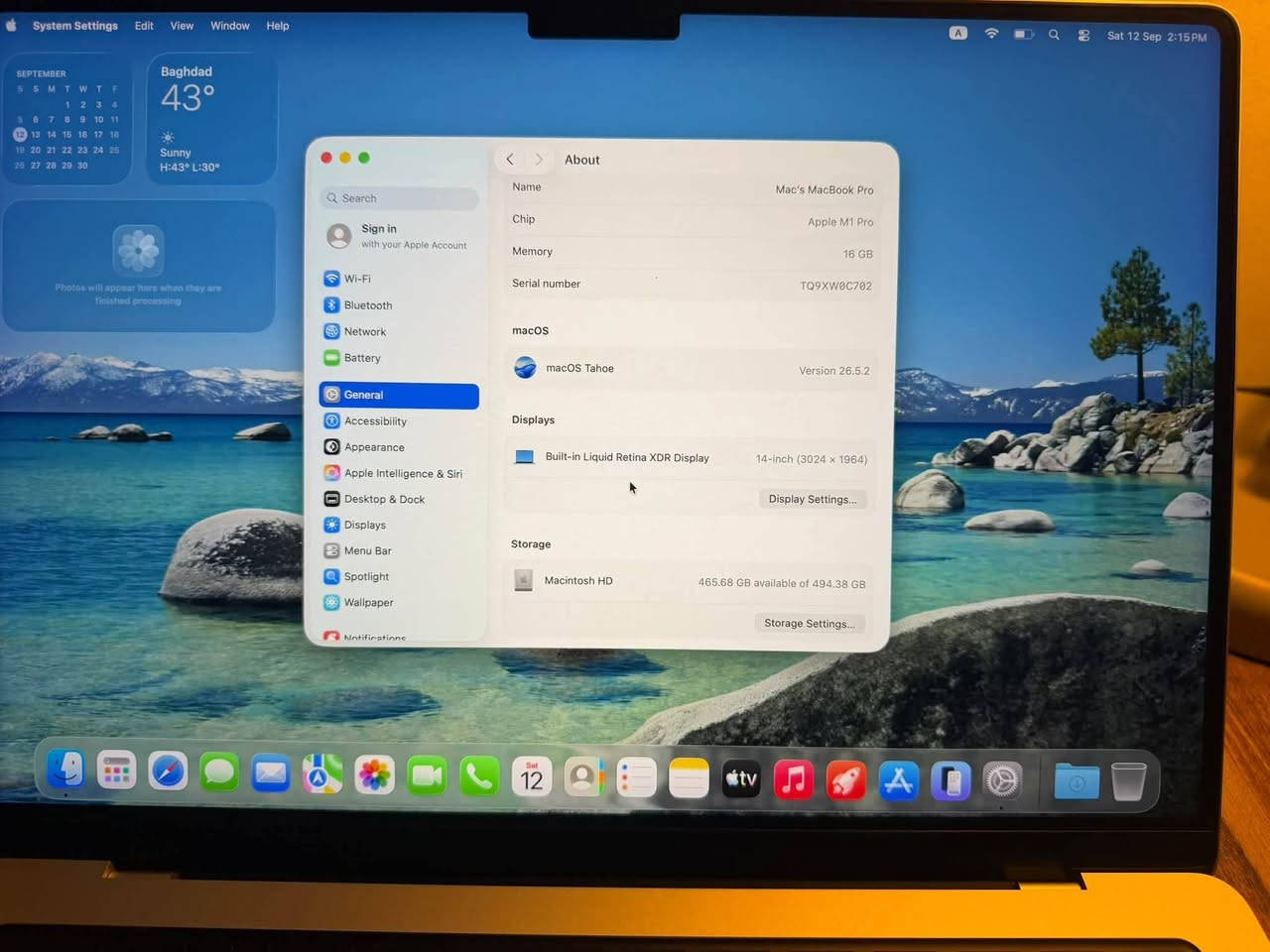Open the Trash in the Dock
The image size is (1270, 952).
tap(1128, 781)
